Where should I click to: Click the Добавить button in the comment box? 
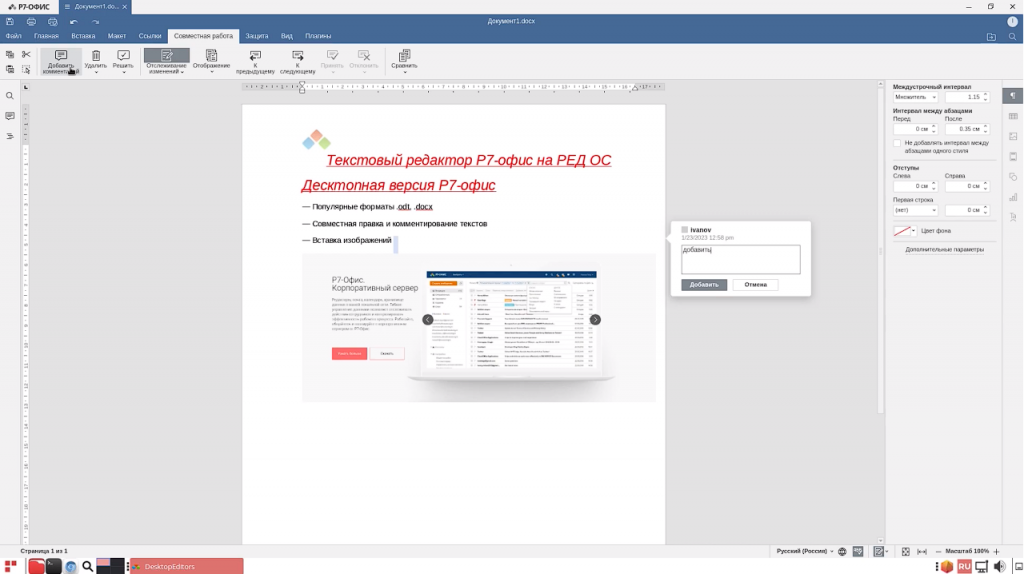tap(704, 285)
